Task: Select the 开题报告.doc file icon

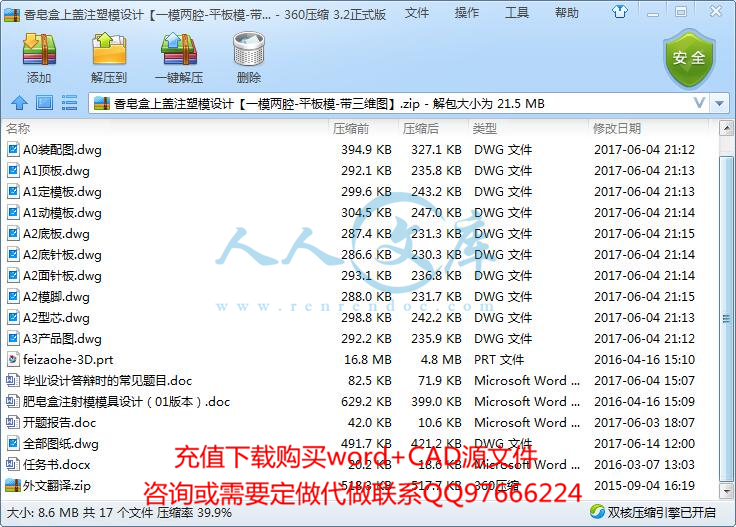Action: pos(13,422)
